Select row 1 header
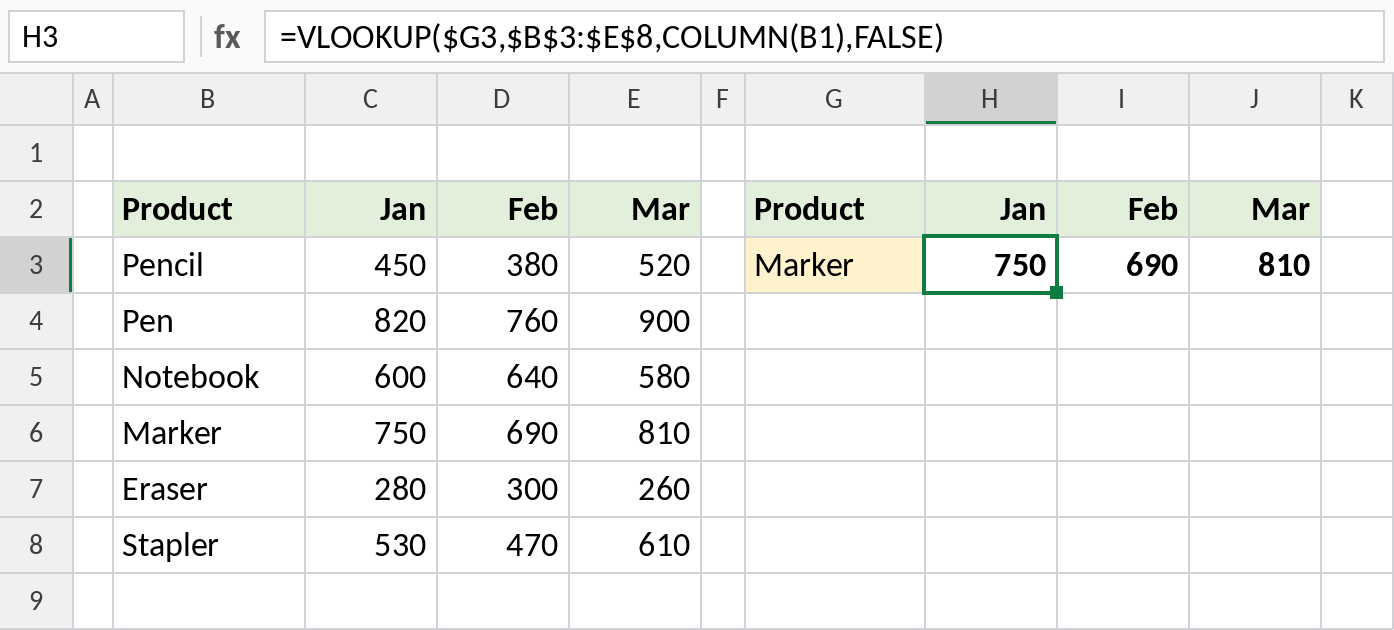The height and width of the screenshot is (630, 1394). 36,153
